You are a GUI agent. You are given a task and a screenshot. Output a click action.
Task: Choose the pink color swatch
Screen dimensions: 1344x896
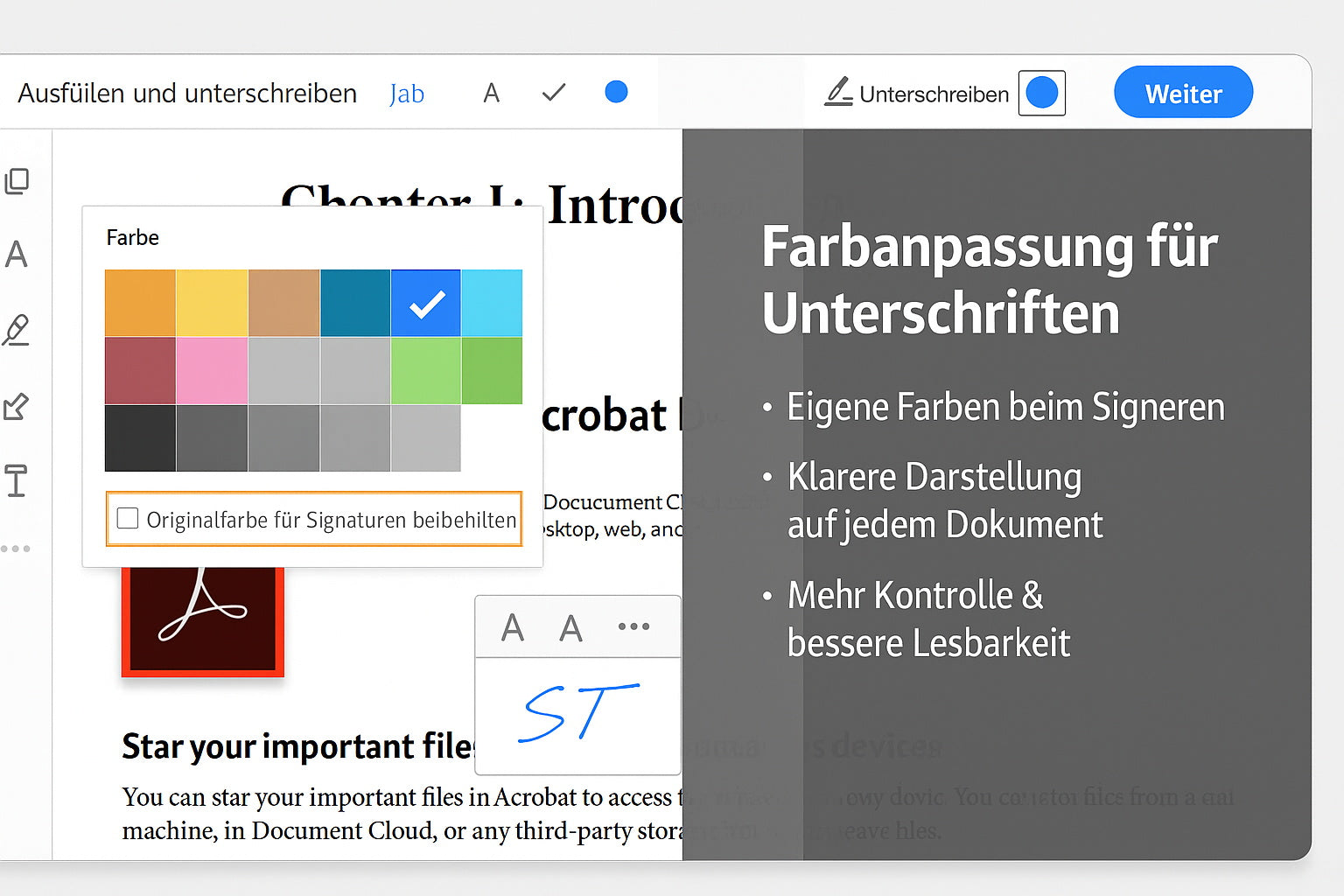click(x=212, y=371)
